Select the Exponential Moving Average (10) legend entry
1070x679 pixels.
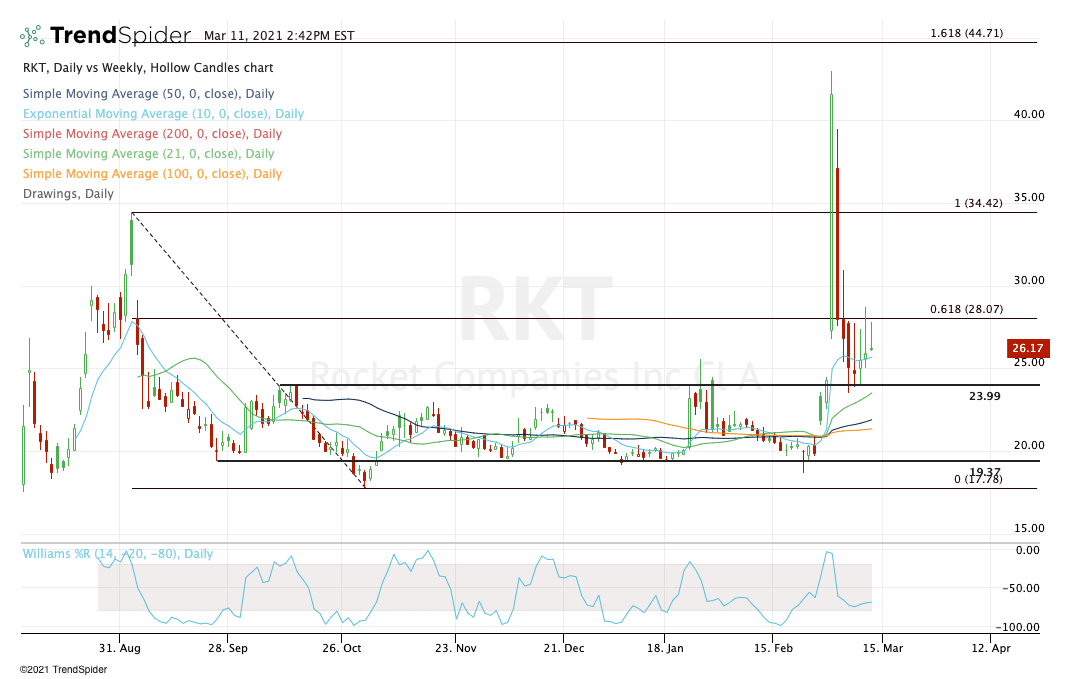(x=163, y=113)
